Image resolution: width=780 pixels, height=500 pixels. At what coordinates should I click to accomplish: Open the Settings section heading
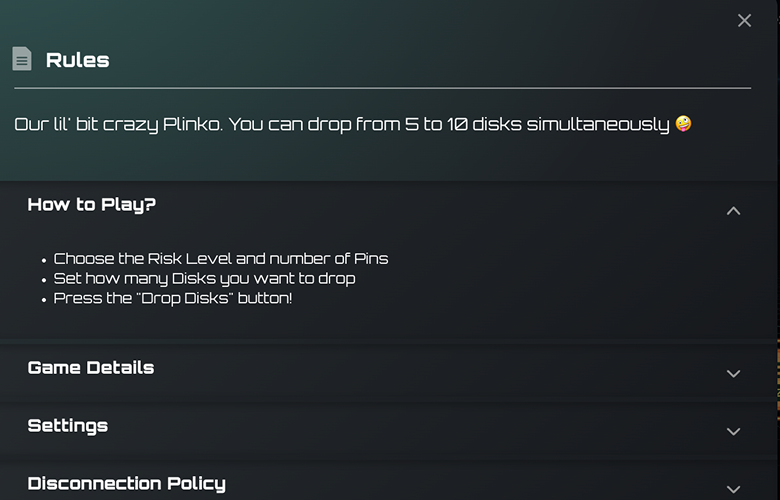click(68, 426)
